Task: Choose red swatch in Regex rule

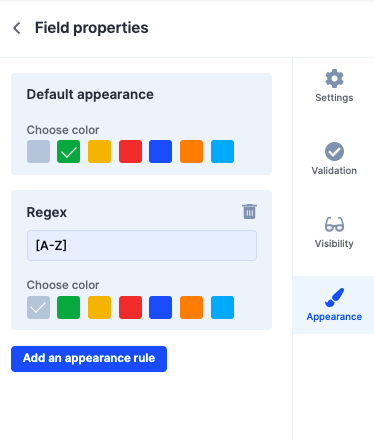Action: 130,307
